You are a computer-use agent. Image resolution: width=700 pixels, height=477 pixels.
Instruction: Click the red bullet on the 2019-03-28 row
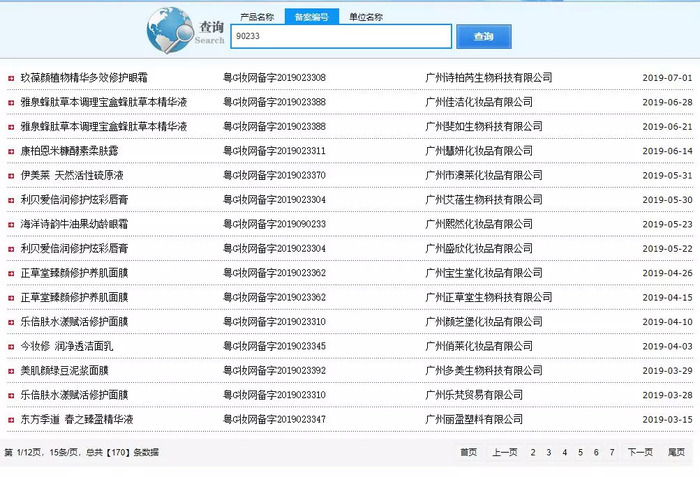(11, 396)
